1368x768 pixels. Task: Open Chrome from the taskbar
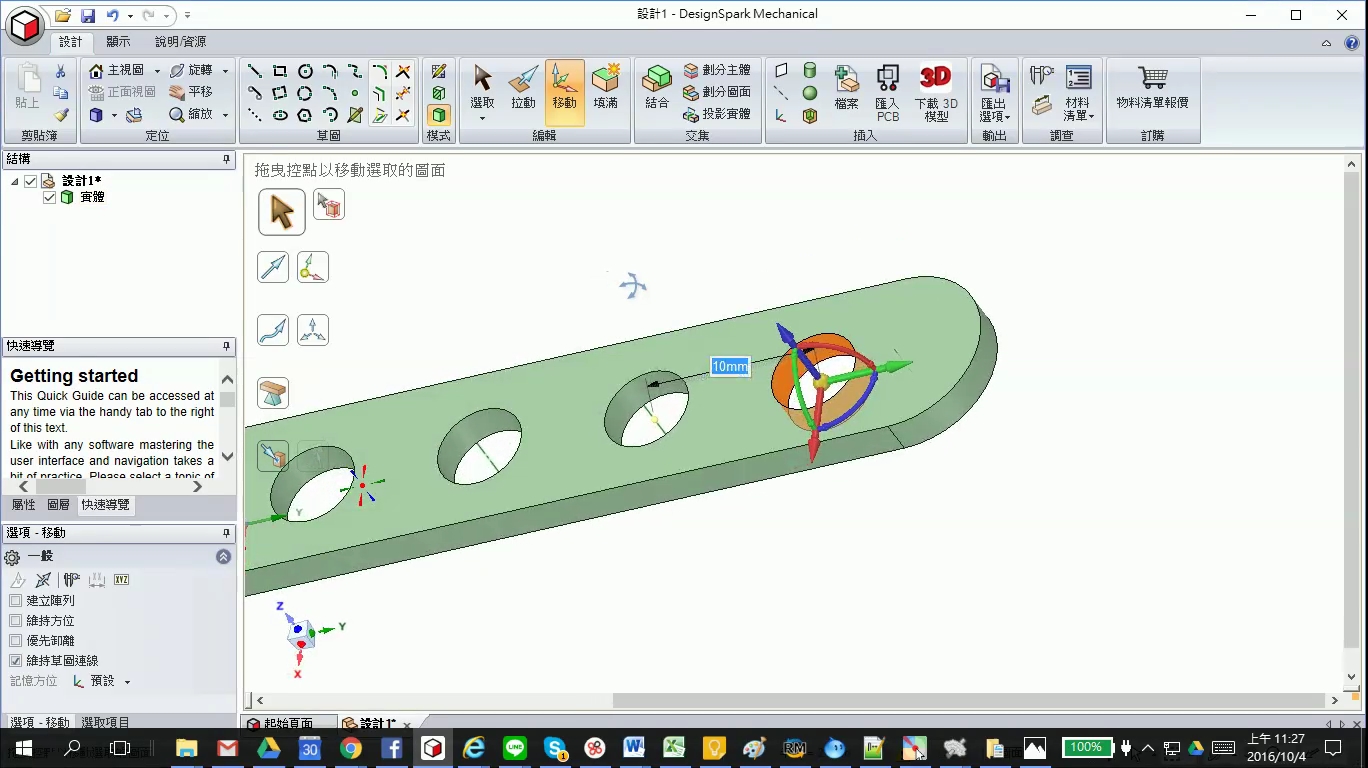tap(350, 748)
